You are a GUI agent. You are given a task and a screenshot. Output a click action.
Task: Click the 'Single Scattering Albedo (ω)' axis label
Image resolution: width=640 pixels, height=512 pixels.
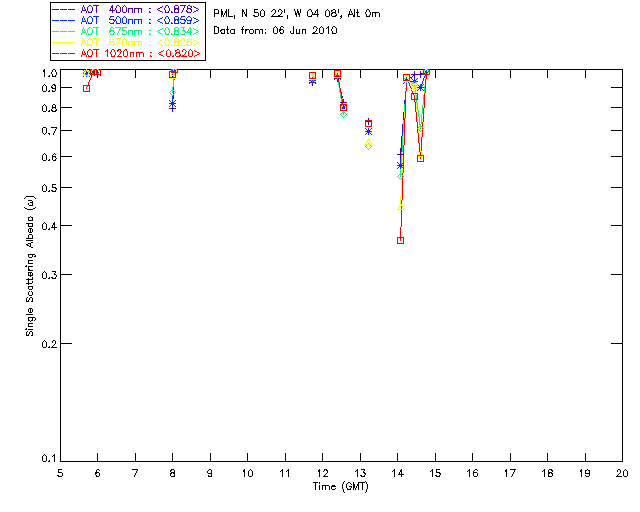[x=30, y=266]
